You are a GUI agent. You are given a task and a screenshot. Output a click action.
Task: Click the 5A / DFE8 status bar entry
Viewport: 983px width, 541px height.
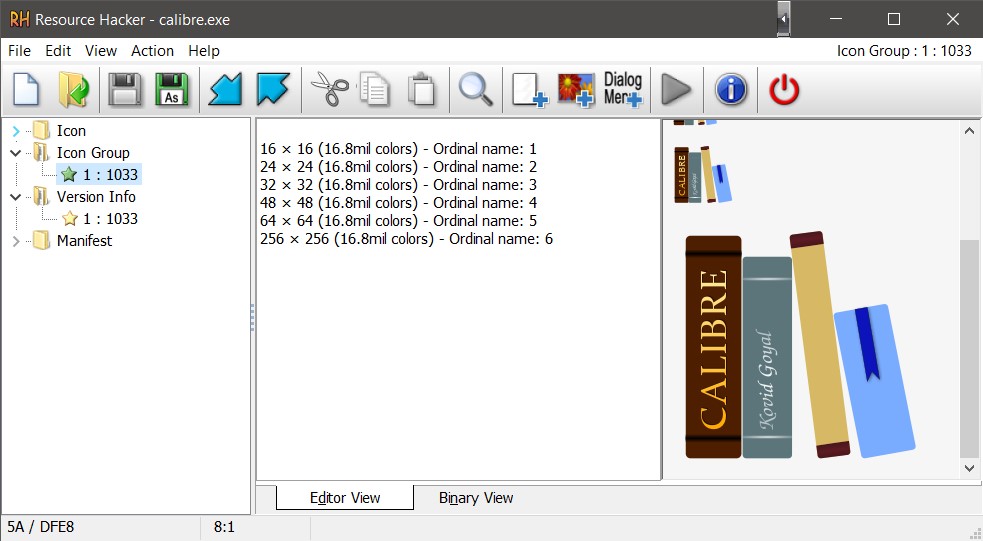click(40, 527)
